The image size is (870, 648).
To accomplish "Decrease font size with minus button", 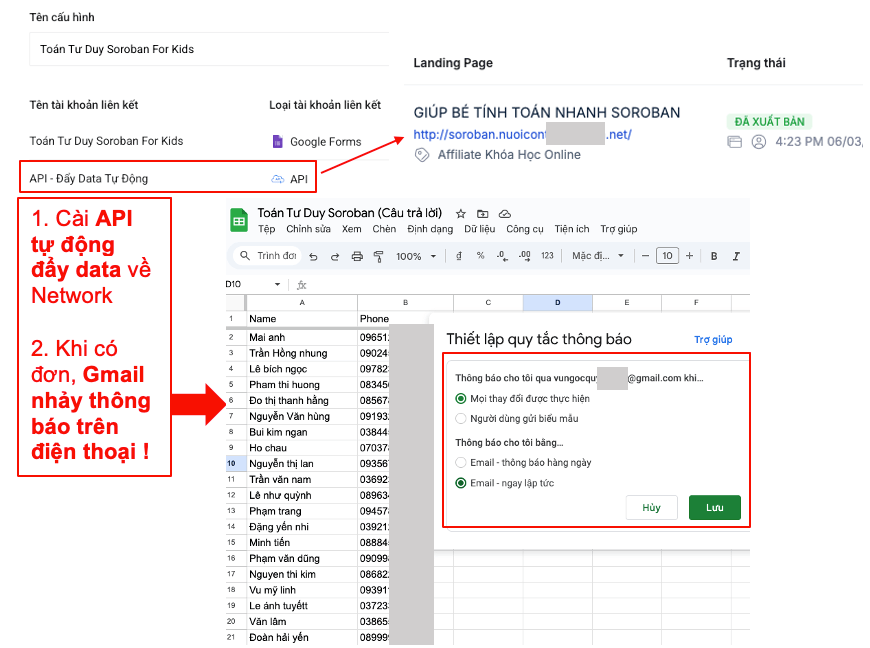I will tap(645, 256).
